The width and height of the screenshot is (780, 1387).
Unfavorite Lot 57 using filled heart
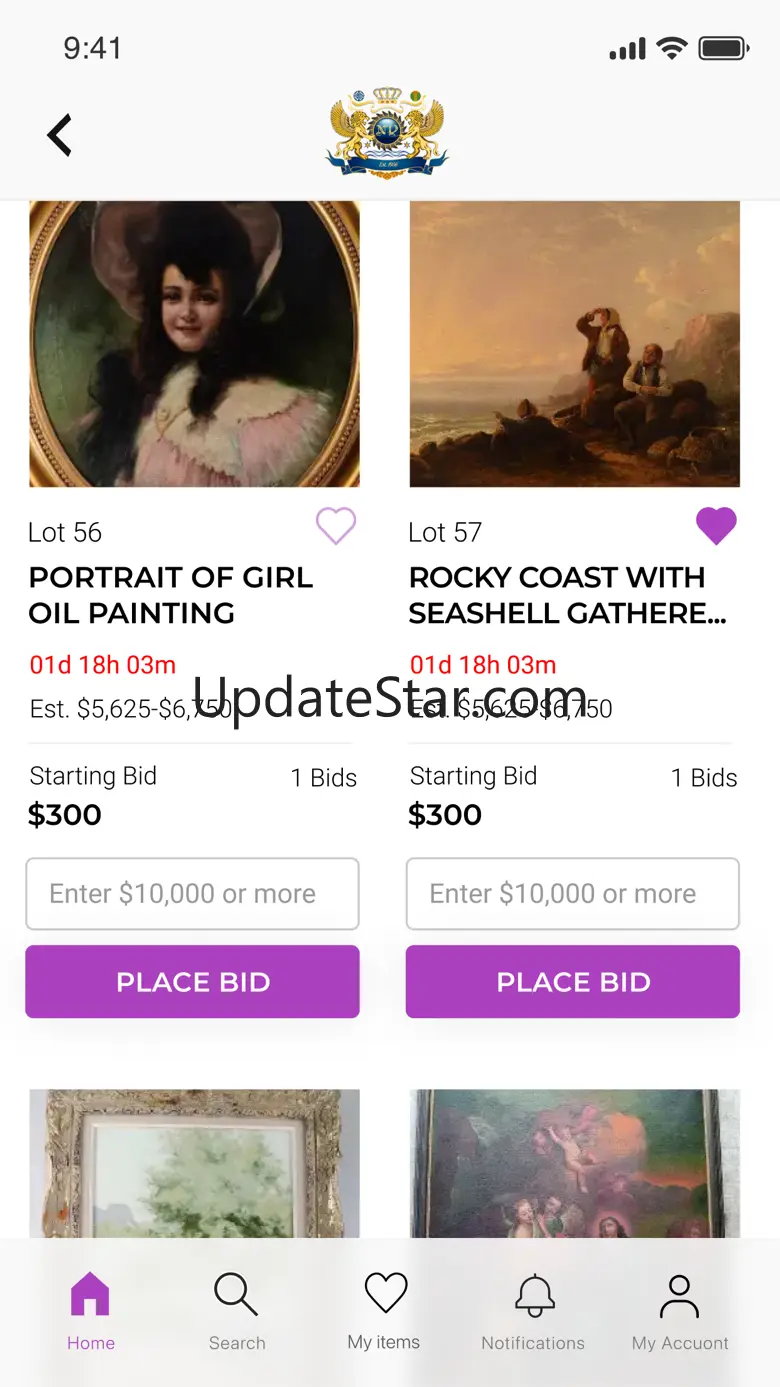716,526
